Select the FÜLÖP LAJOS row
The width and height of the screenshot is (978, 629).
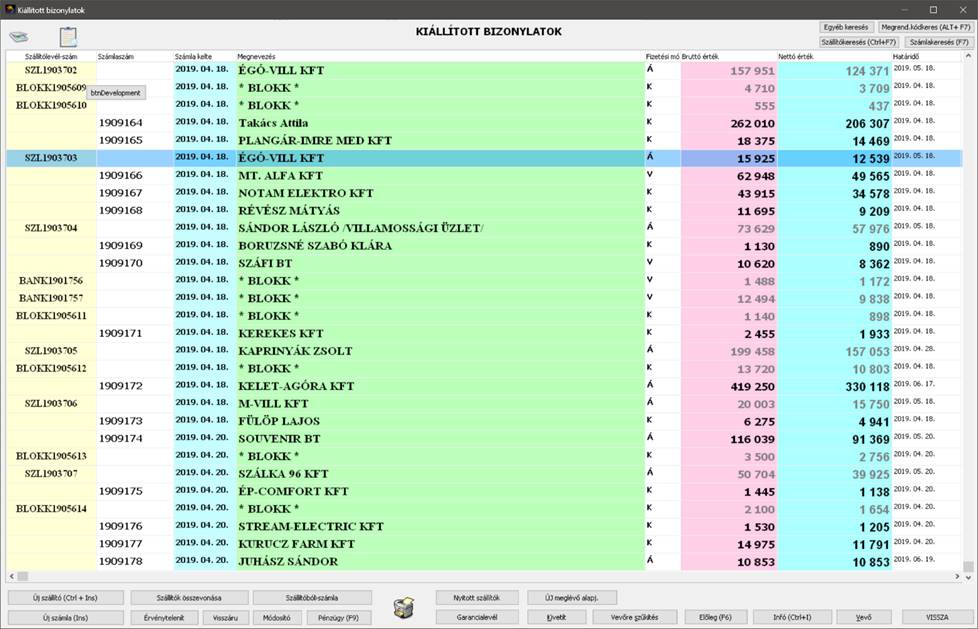click(484, 421)
